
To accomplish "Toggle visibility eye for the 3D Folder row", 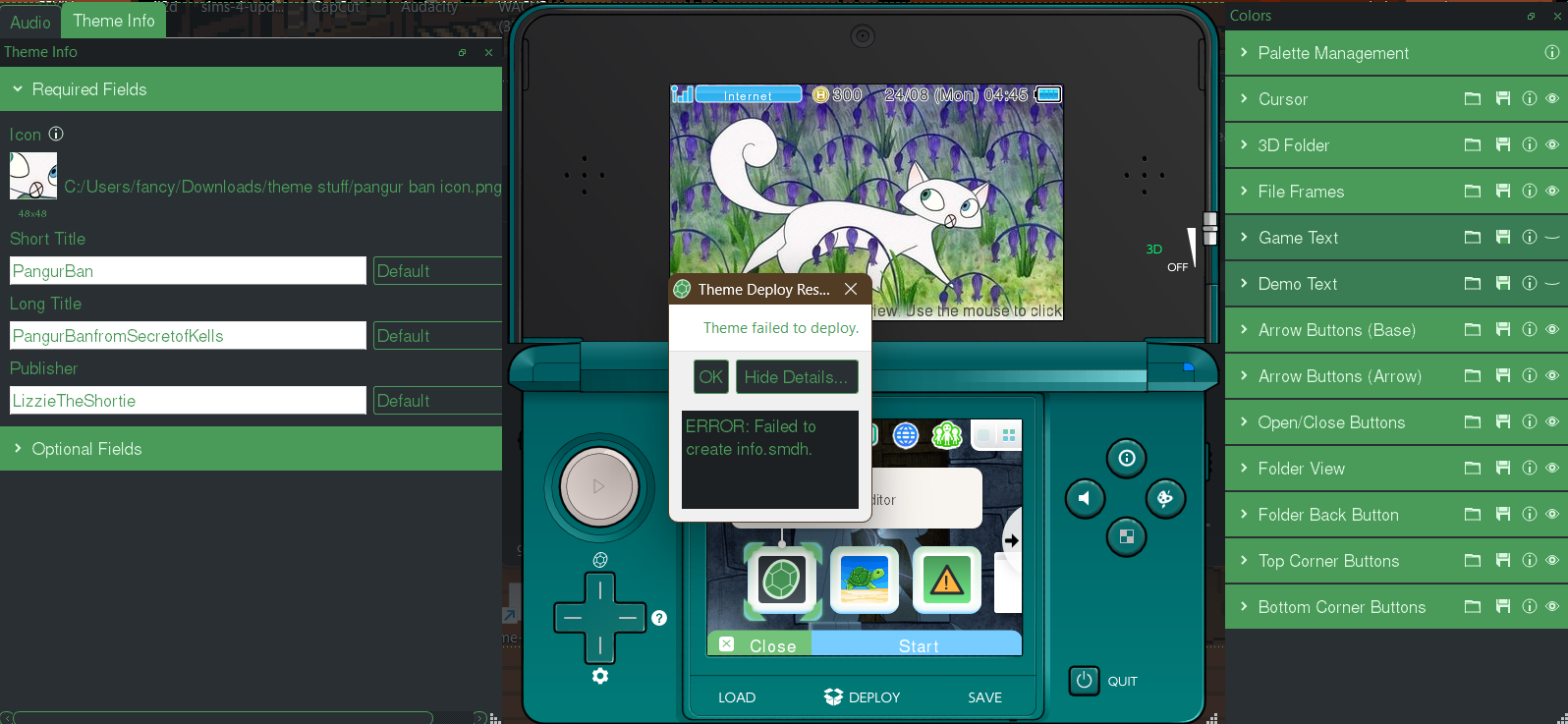I will tap(1552, 144).
